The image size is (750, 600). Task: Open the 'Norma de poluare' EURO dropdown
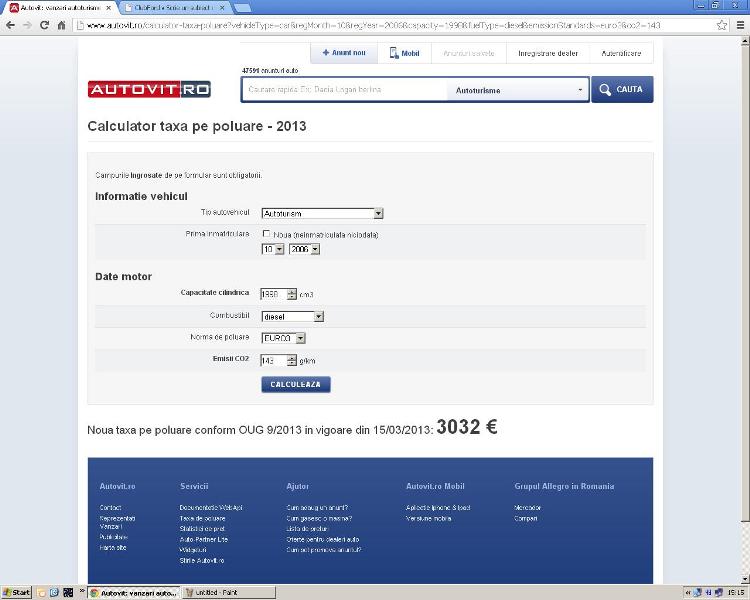click(283, 338)
